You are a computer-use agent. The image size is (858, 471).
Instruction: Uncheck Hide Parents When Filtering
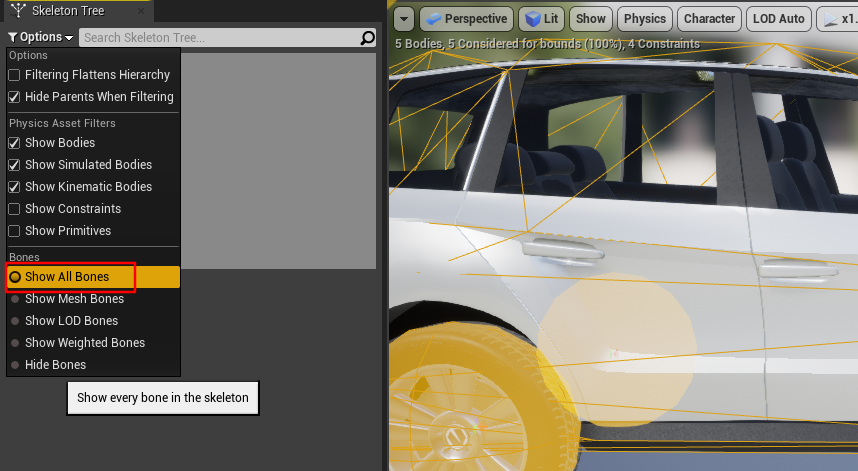point(14,97)
